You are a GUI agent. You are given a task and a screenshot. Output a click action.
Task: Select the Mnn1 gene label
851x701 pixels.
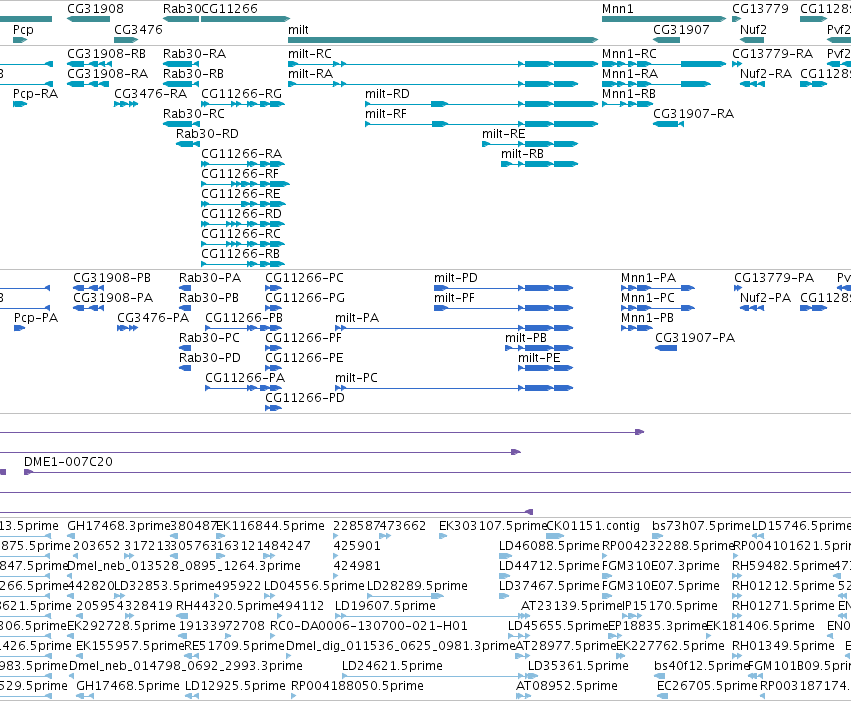(618, 9)
